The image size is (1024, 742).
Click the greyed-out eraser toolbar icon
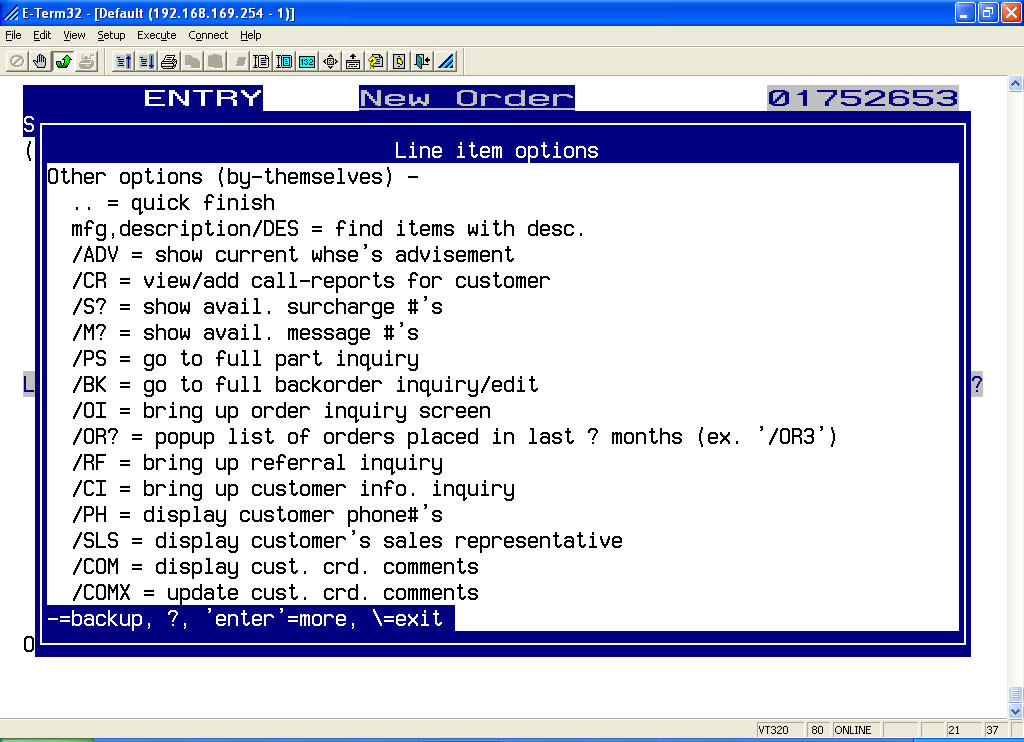click(x=240, y=61)
